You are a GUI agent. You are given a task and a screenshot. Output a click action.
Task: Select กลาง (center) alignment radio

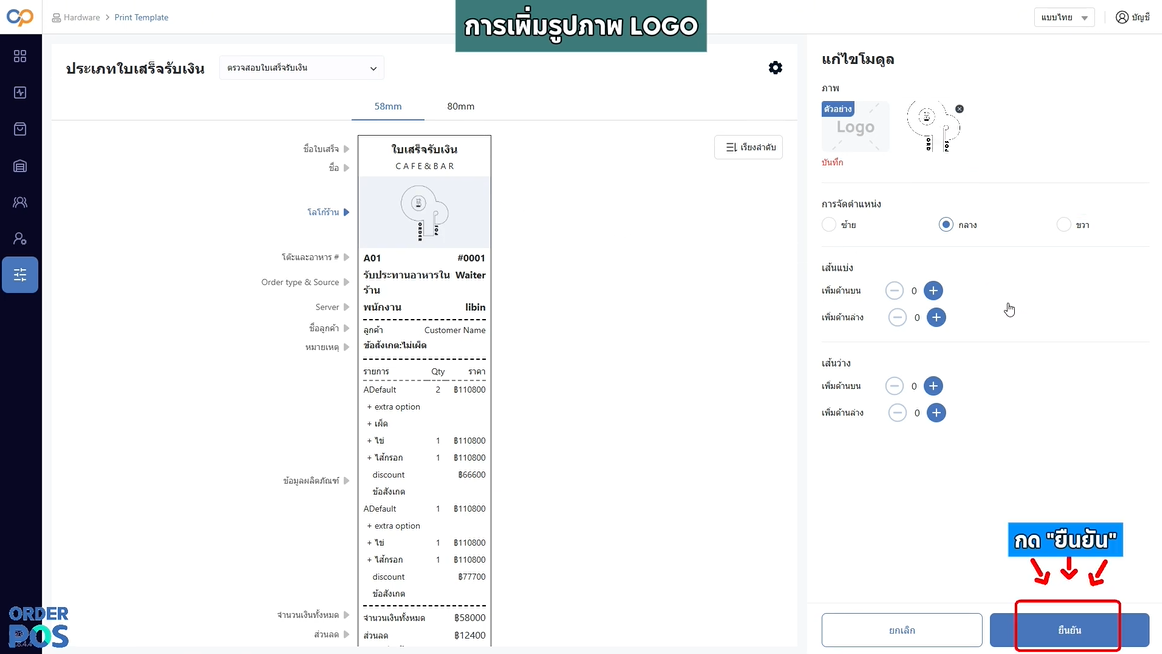pyautogui.click(x=946, y=224)
